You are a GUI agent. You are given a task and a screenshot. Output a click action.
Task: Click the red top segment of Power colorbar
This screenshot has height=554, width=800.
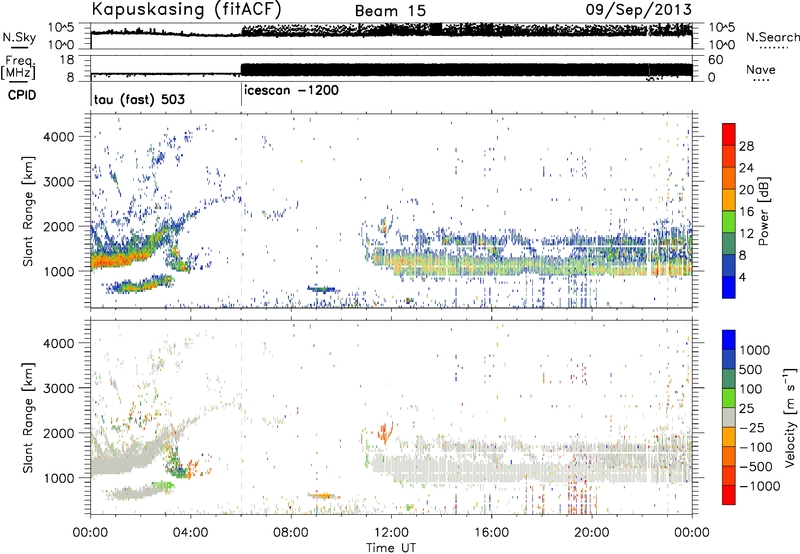click(x=729, y=135)
